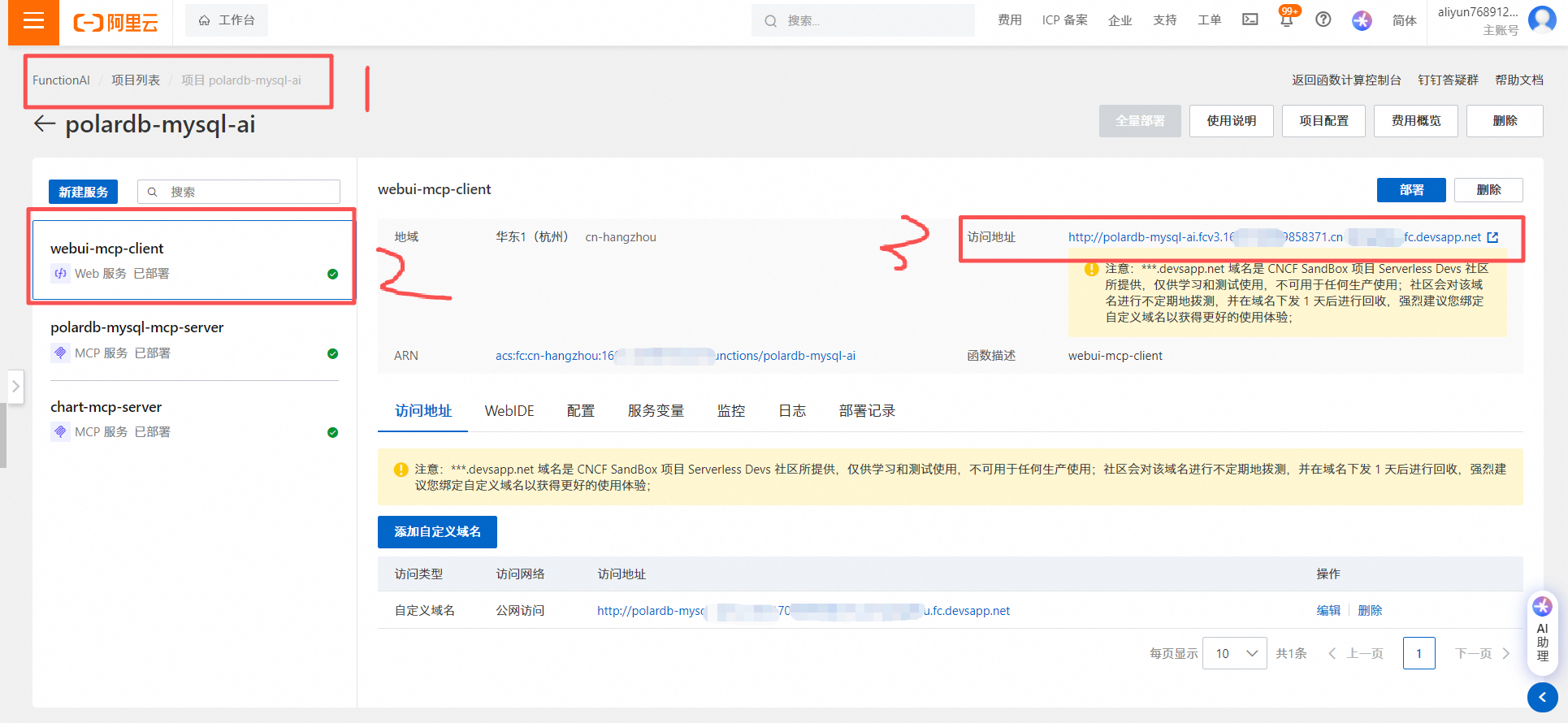
Task: Select the webui-mcp-client service
Action: pos(193,260)
